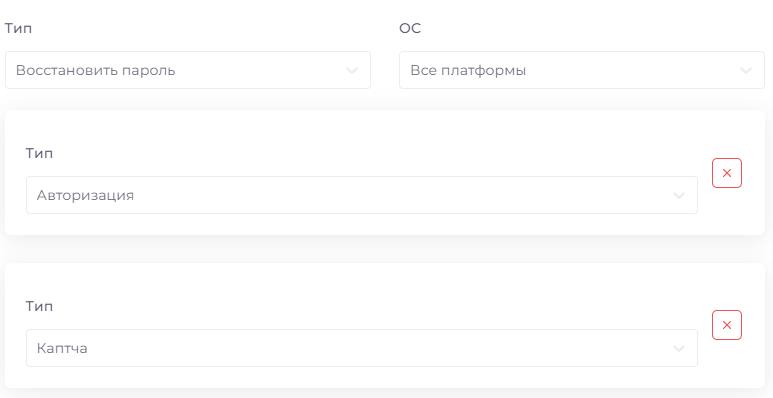Remove the Авторизация block with red X
Screen dimensions: 773x398
727,173
